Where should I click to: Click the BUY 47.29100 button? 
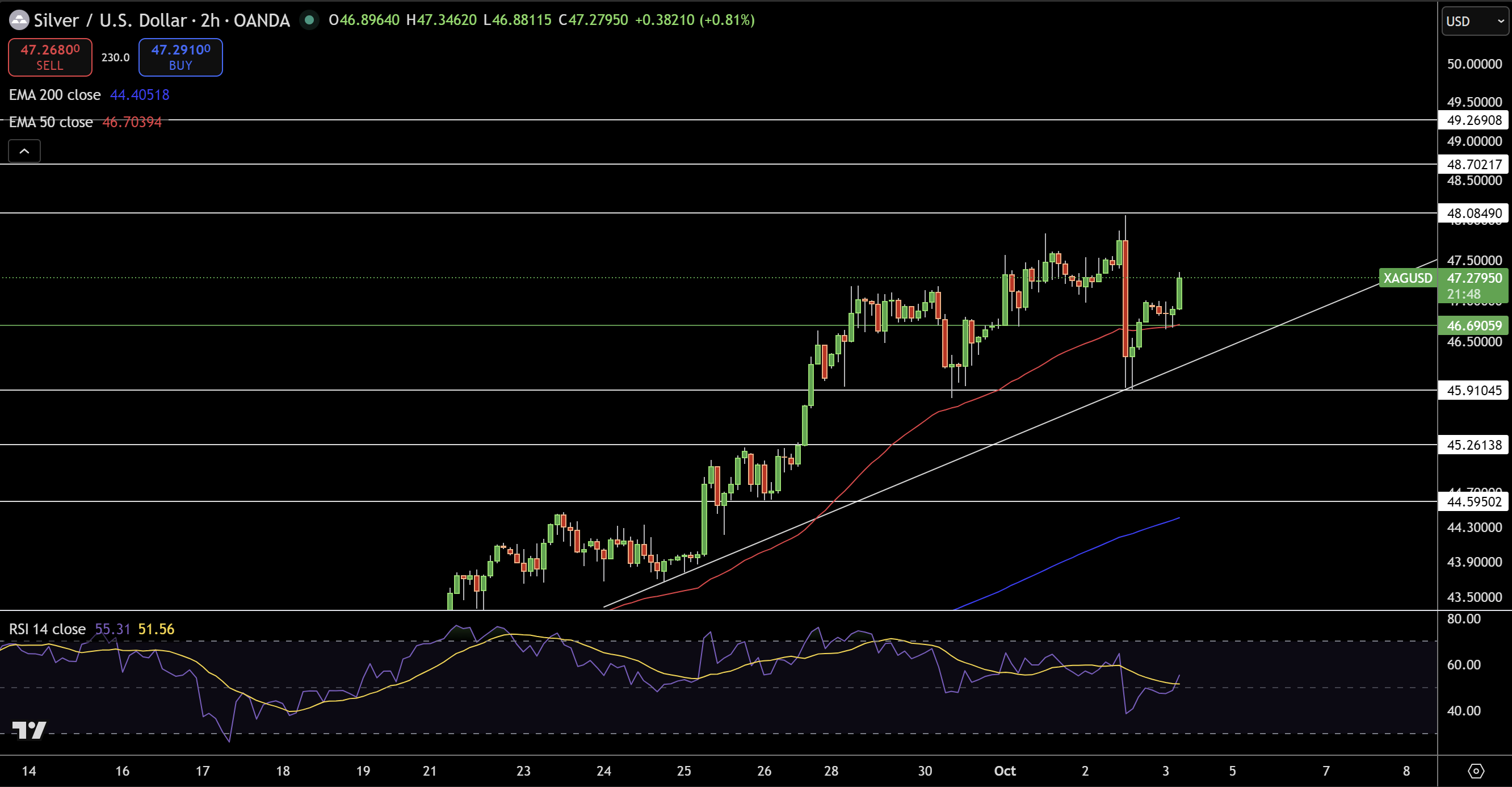pyautogui.click(x=180, y=57)
